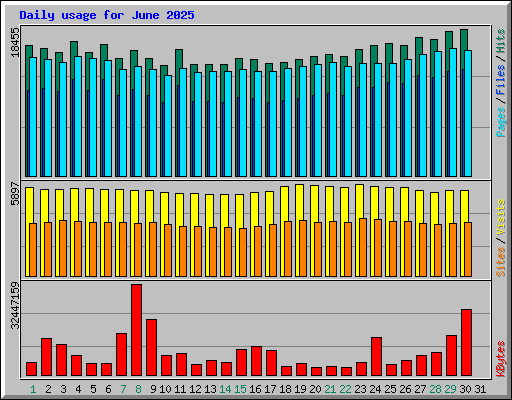
Task: Click the red KBytes bar for day 30
Action: 466,343
